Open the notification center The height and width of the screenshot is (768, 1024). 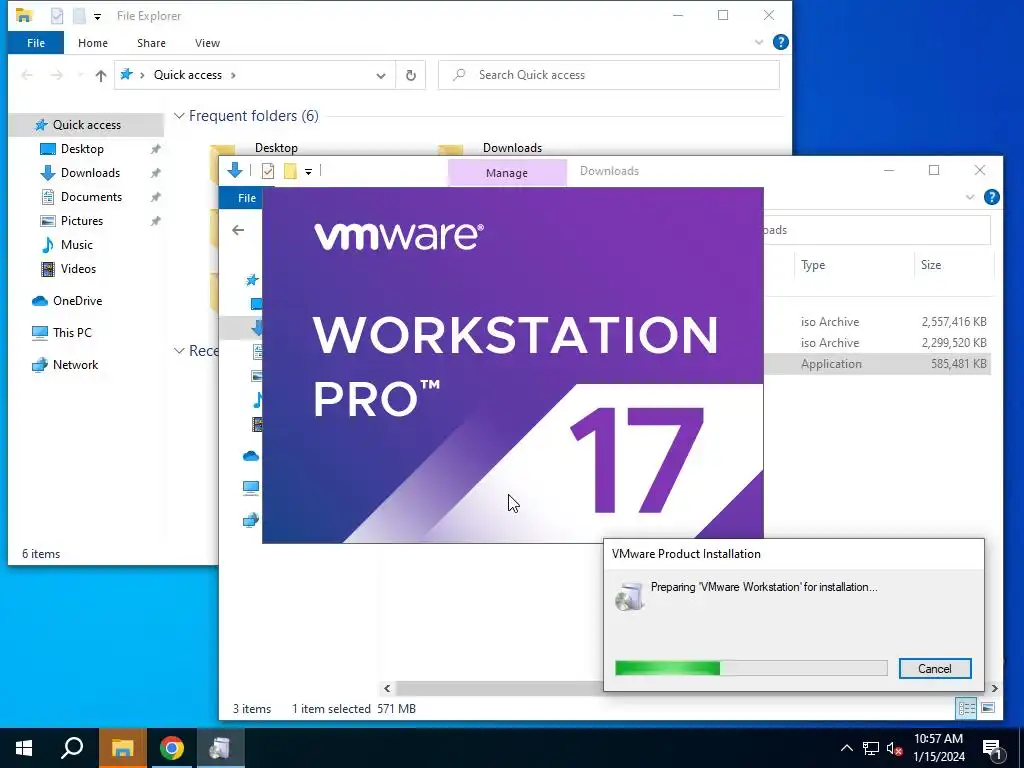click(x=993, y=748)
